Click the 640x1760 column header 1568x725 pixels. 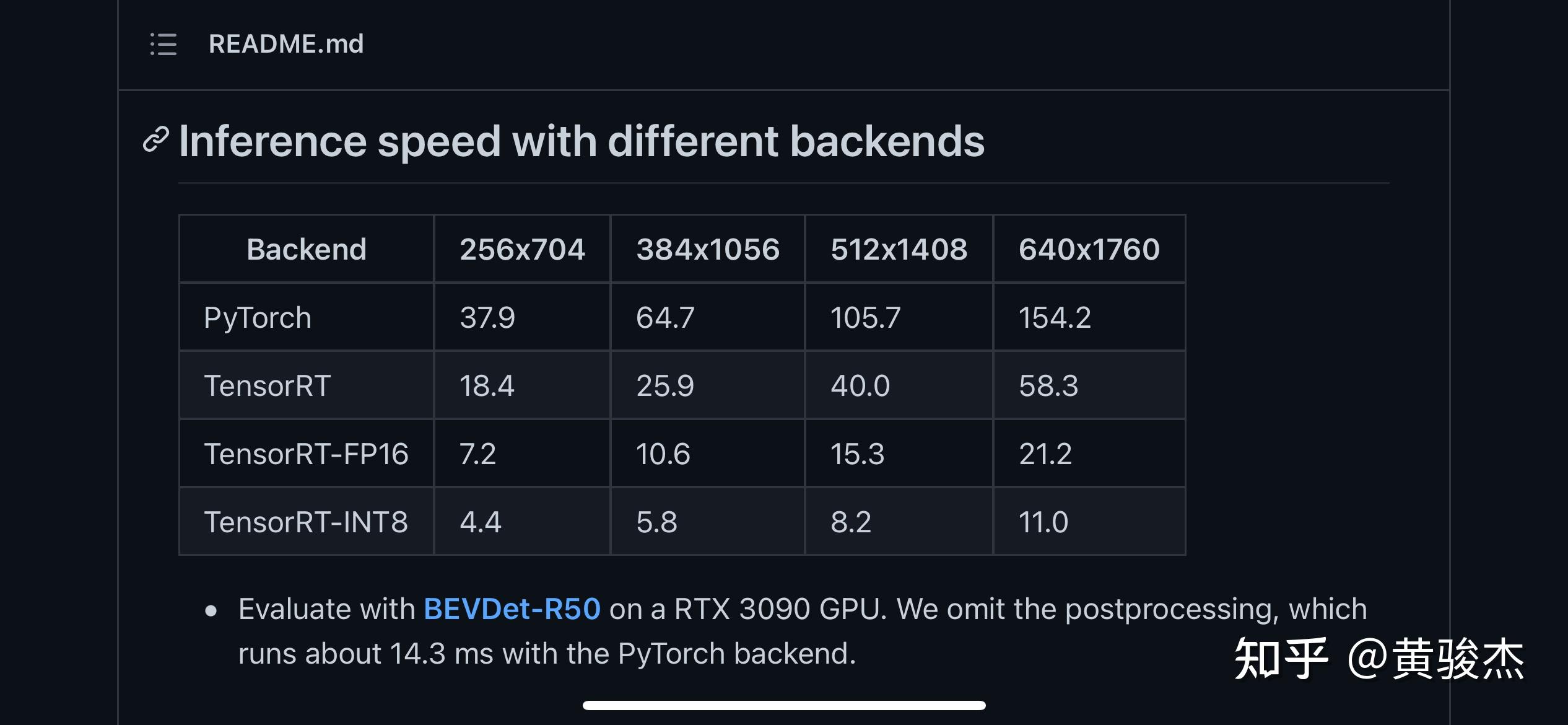pos(1089,249)
